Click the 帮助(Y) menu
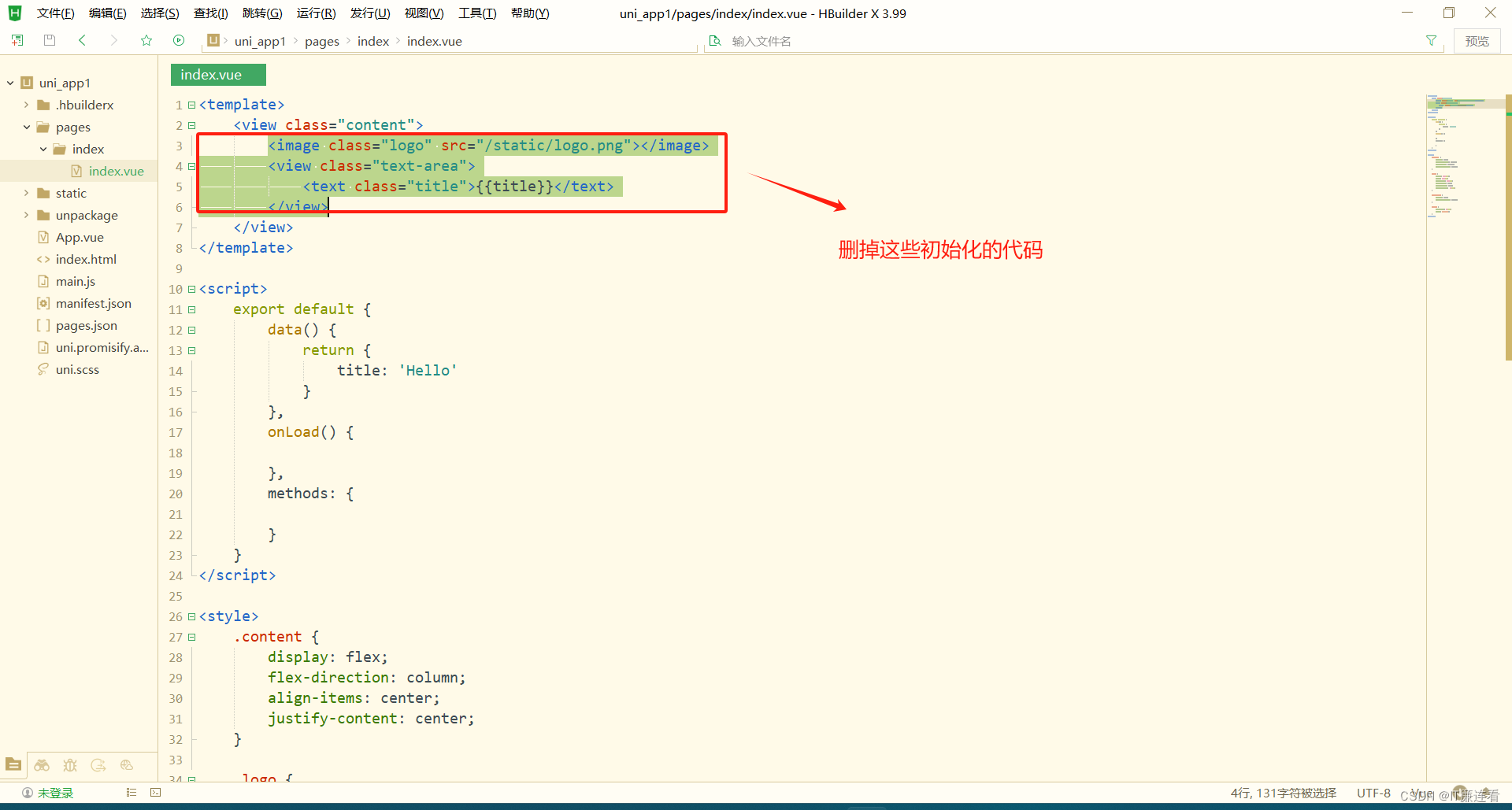 530,13
